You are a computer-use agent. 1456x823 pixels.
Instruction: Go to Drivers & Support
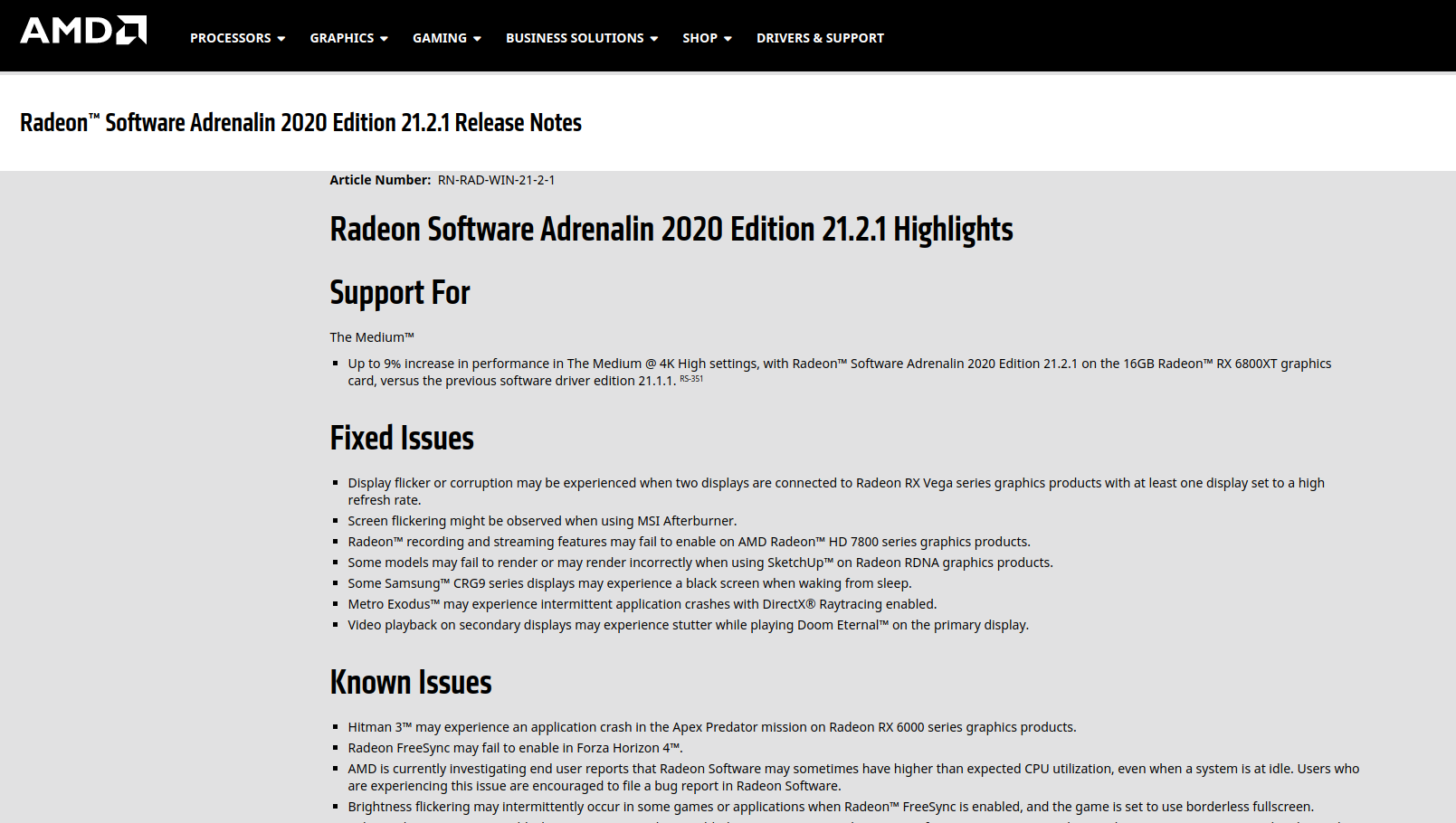point(820,38)
